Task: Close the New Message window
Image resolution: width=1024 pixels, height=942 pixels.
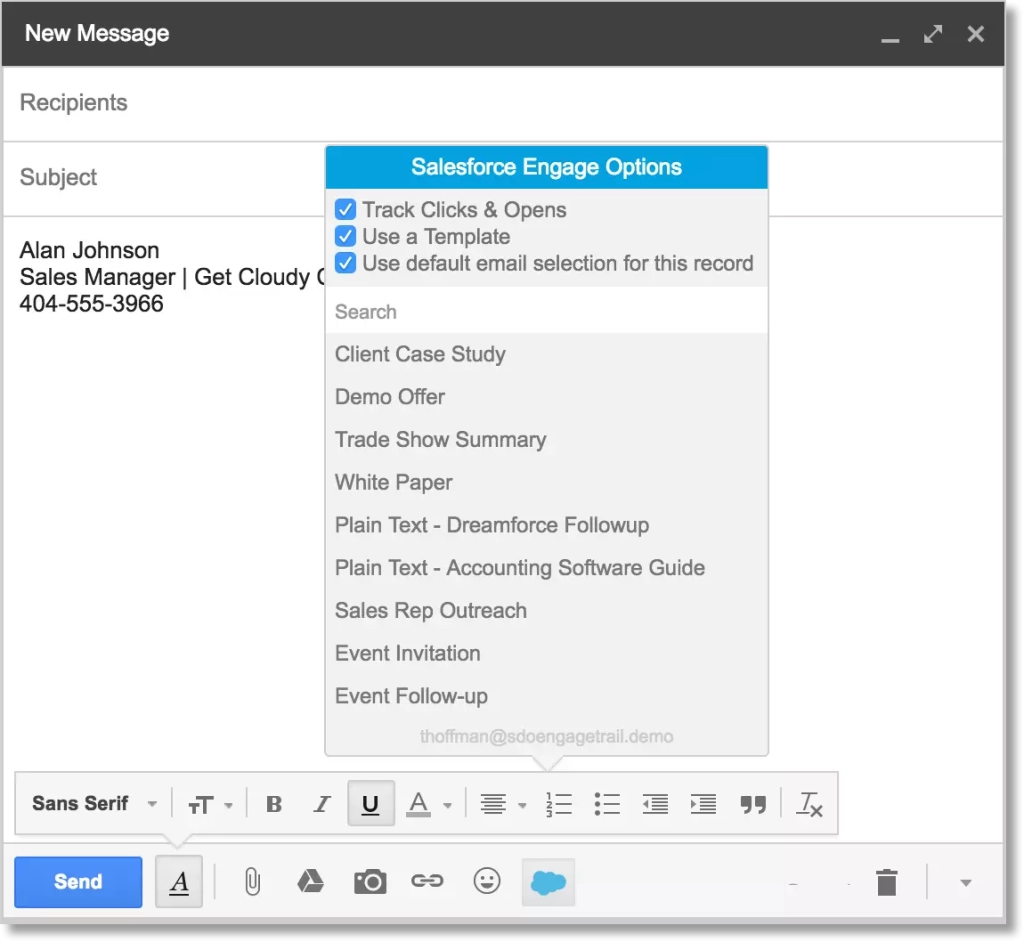Action: coord(976,33)
